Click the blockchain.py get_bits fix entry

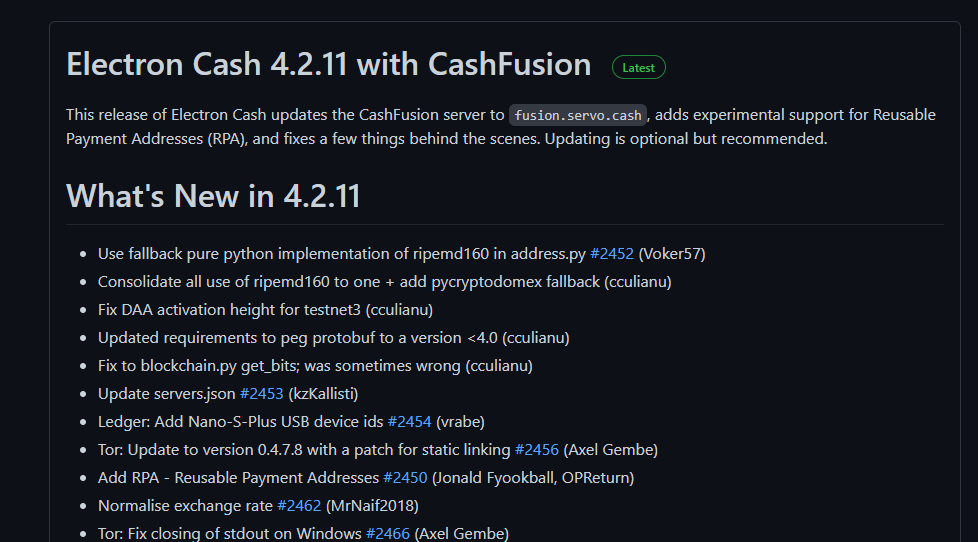(x=315, y=366)
